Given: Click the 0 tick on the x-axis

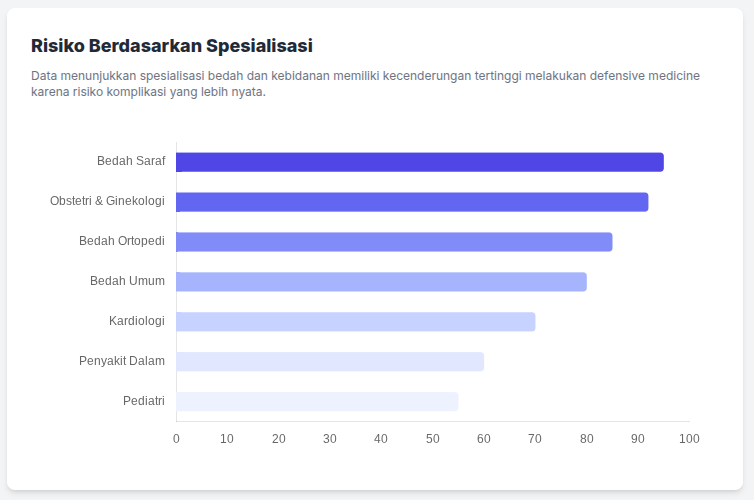Looking at the screenshot, I should click(177, 439).
